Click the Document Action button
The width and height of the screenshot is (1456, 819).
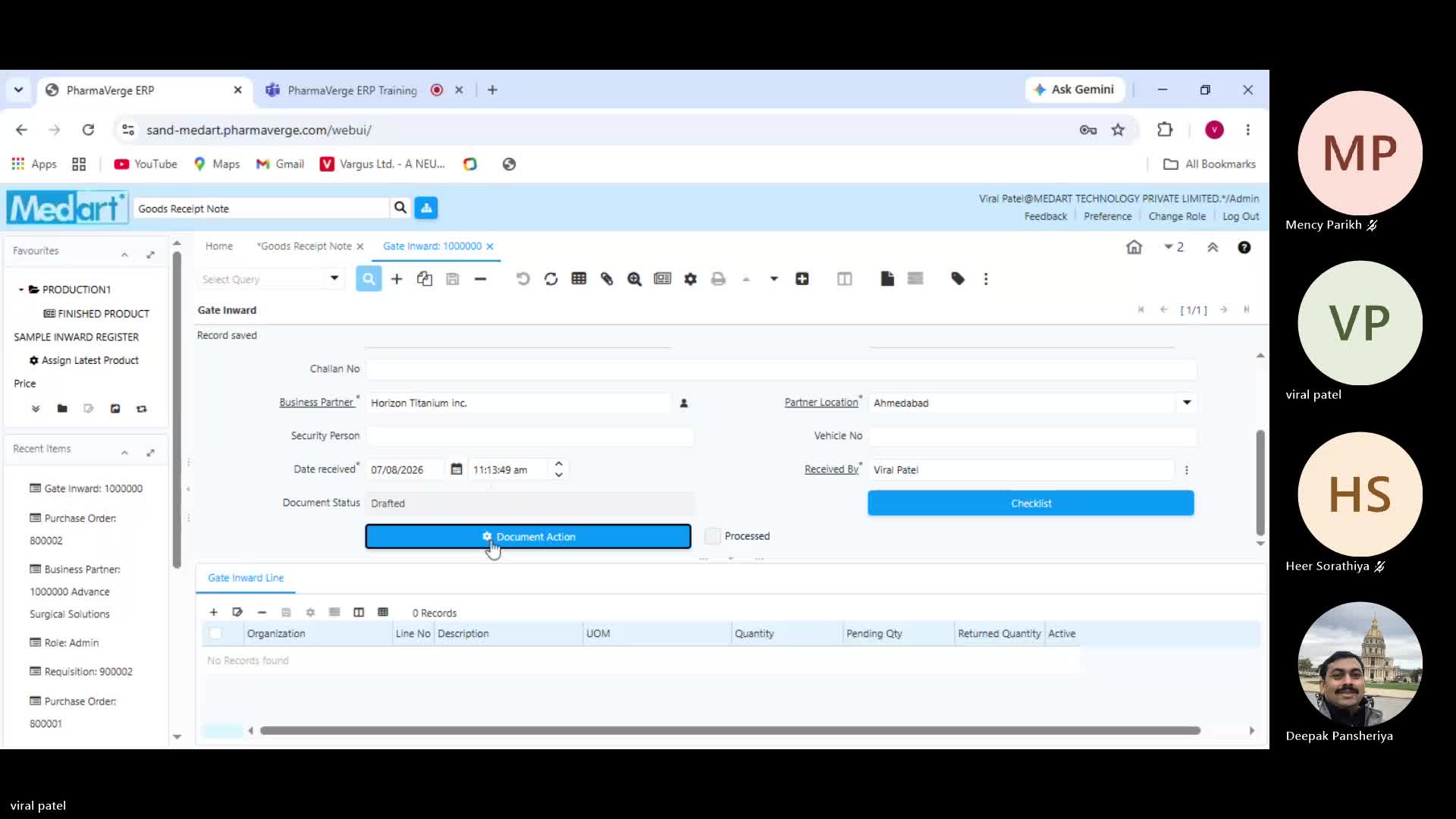pyautogui.click(x=528, y=536)
